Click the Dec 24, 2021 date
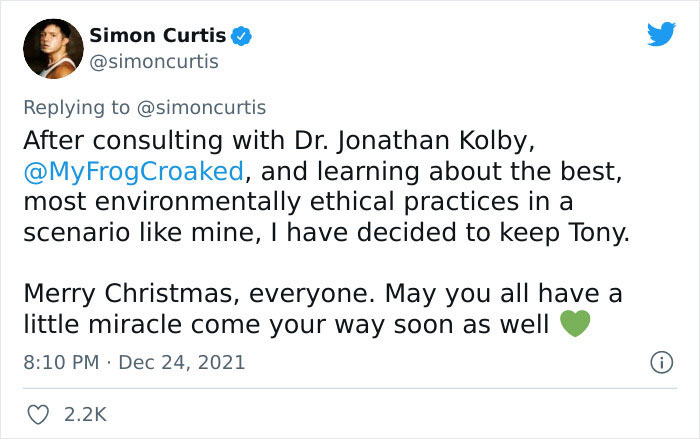The width and height of the screenshot is (700, 439). coord(181,361)
